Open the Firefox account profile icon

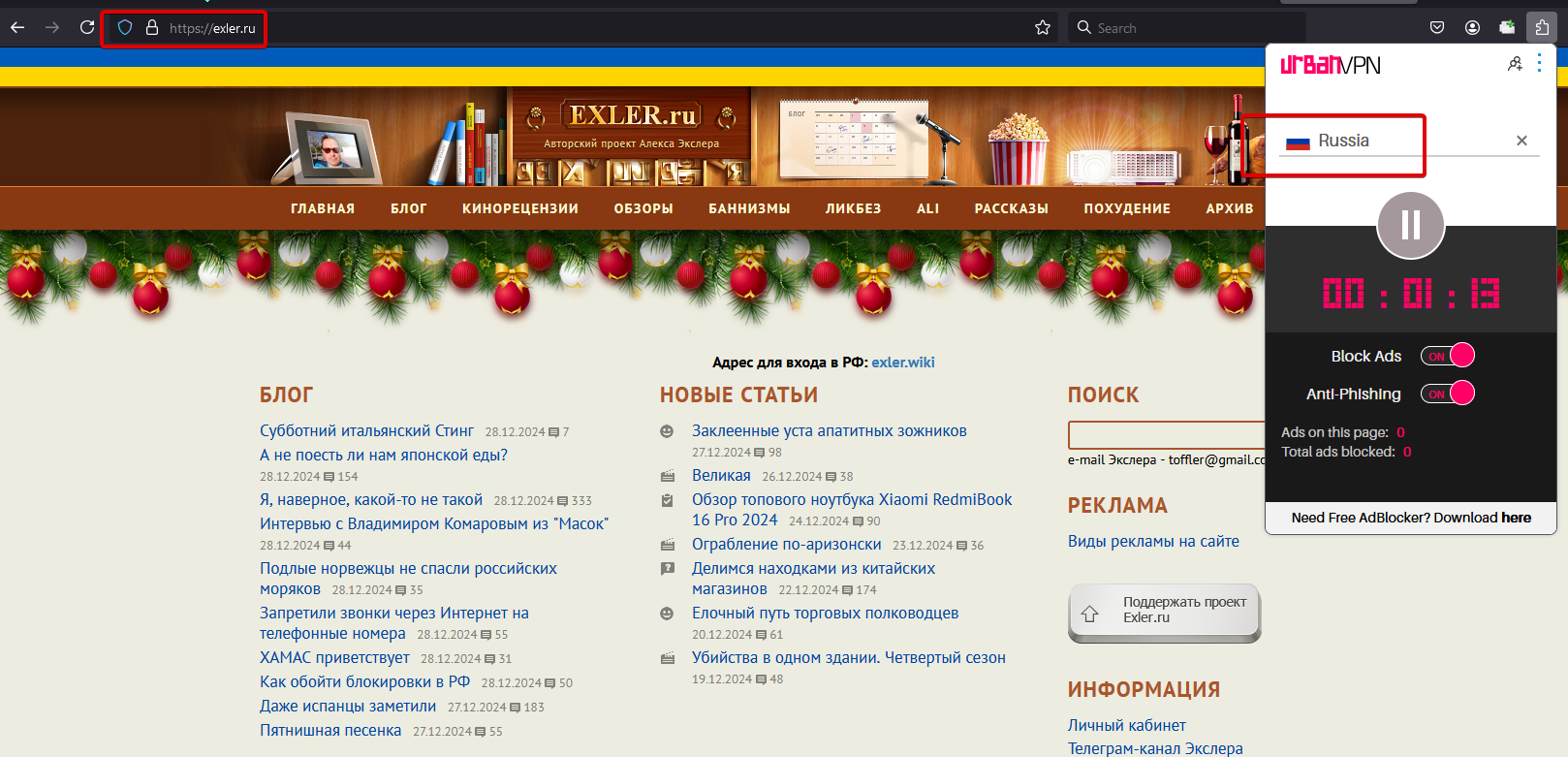(x=1472, y=28)
